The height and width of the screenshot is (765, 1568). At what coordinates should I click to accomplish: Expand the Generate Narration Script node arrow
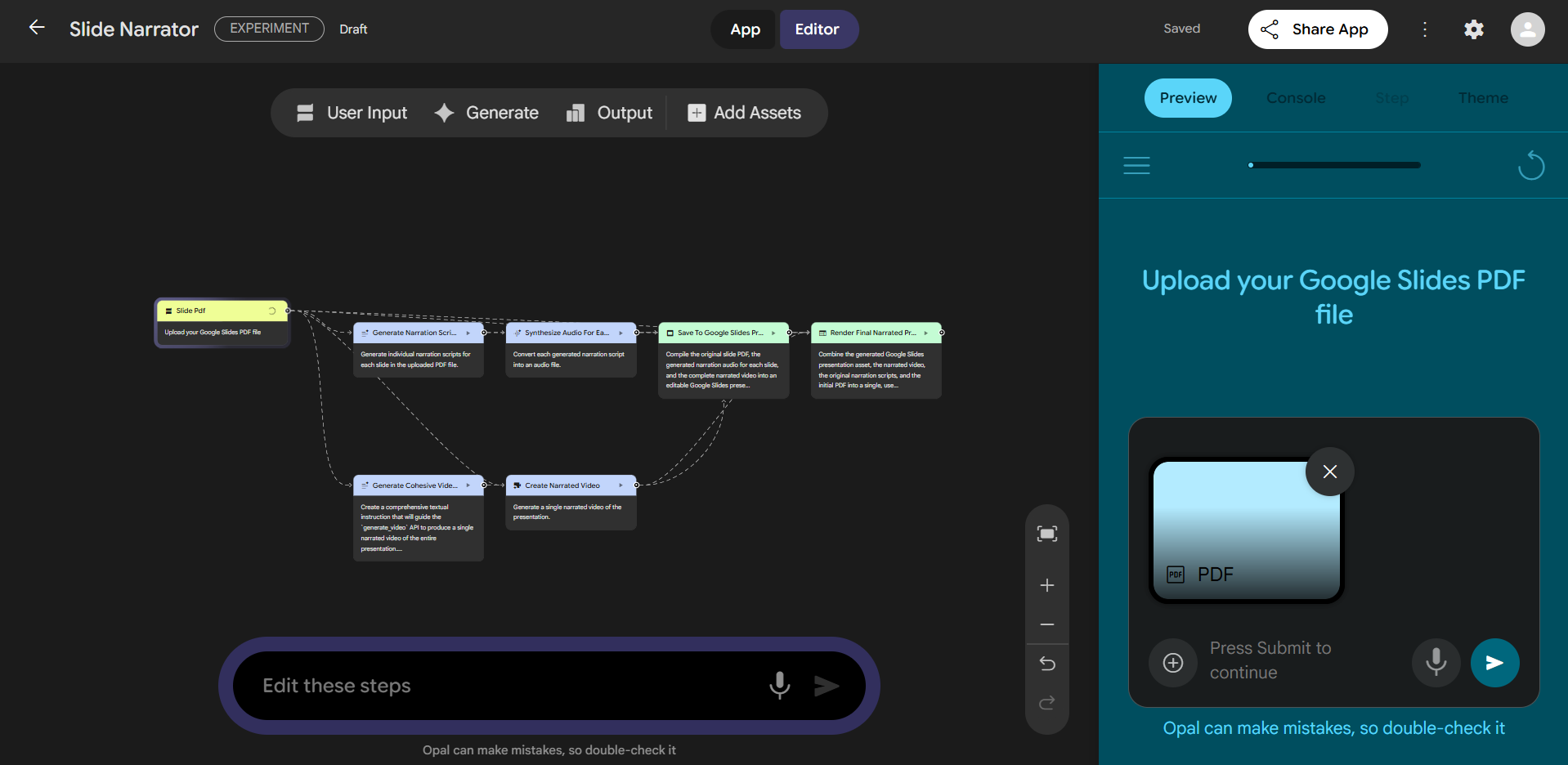468,333
